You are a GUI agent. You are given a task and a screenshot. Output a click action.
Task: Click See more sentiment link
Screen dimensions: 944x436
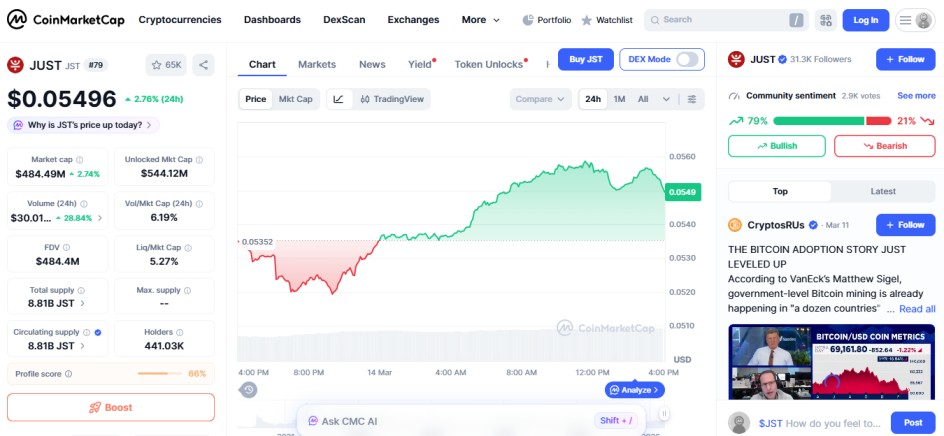[x=916, y=96]
